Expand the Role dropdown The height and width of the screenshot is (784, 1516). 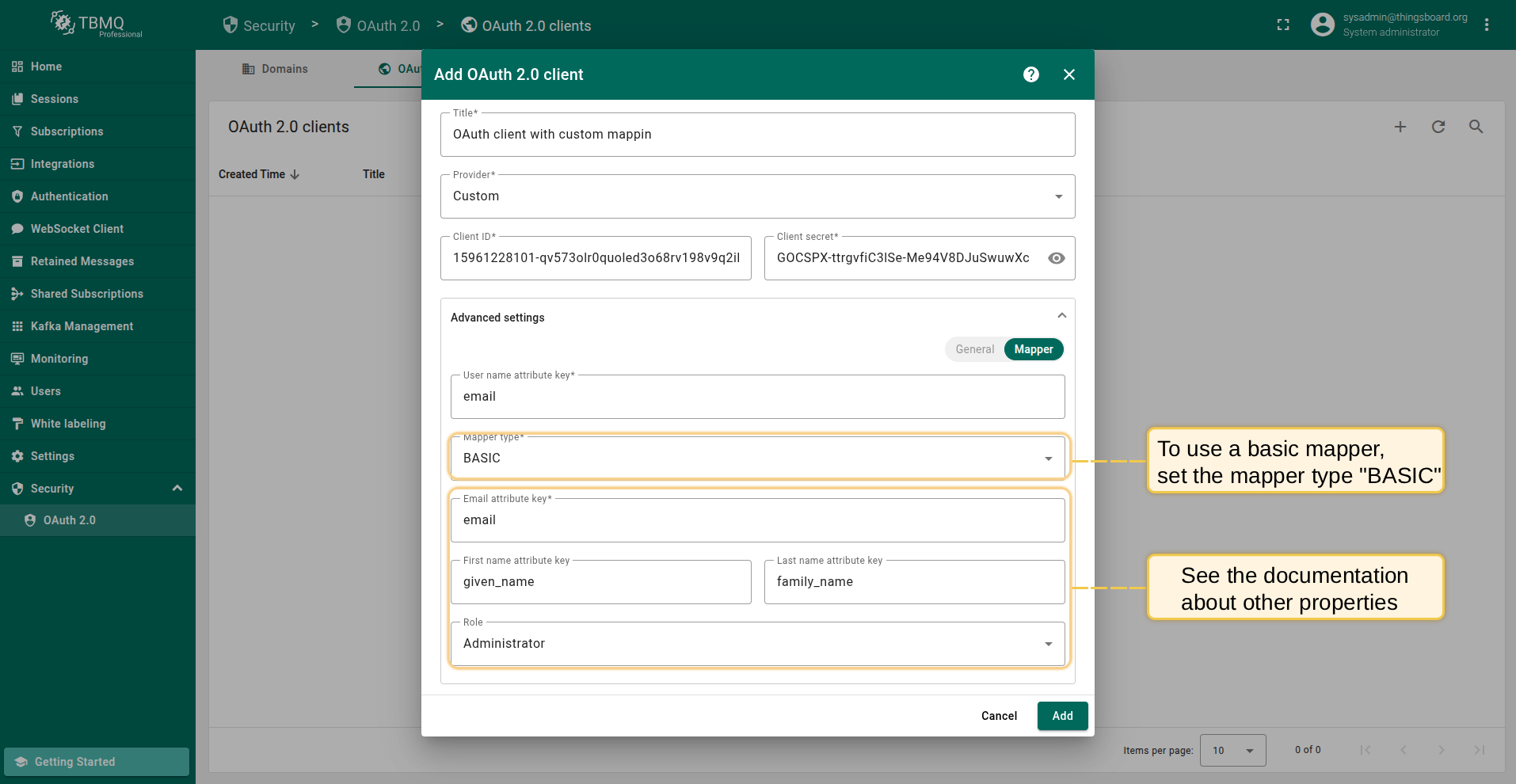coord(757,644)
